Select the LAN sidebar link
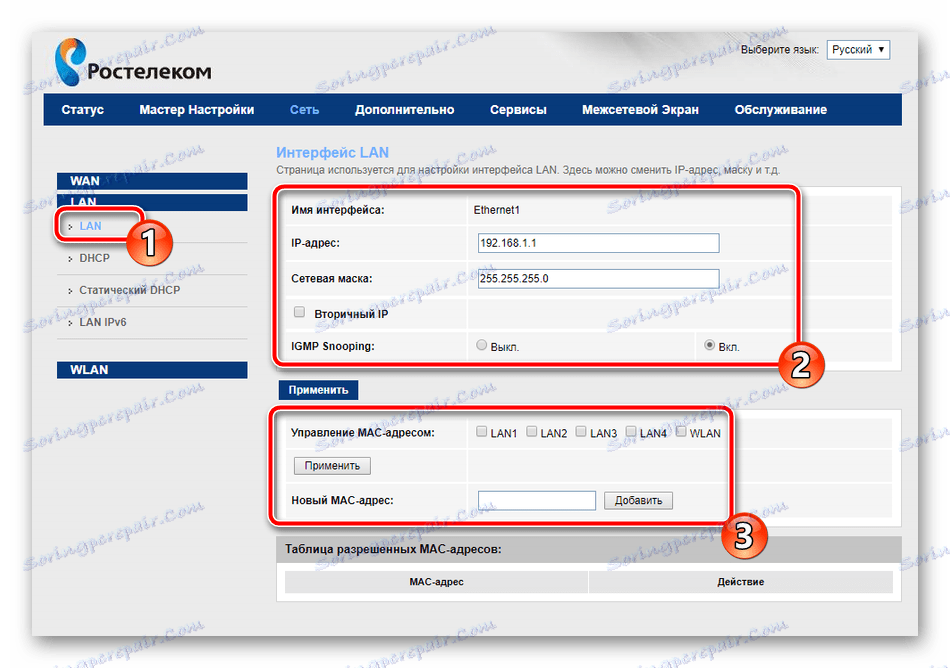Screen dimensions: 950x668 click(90, 226)
